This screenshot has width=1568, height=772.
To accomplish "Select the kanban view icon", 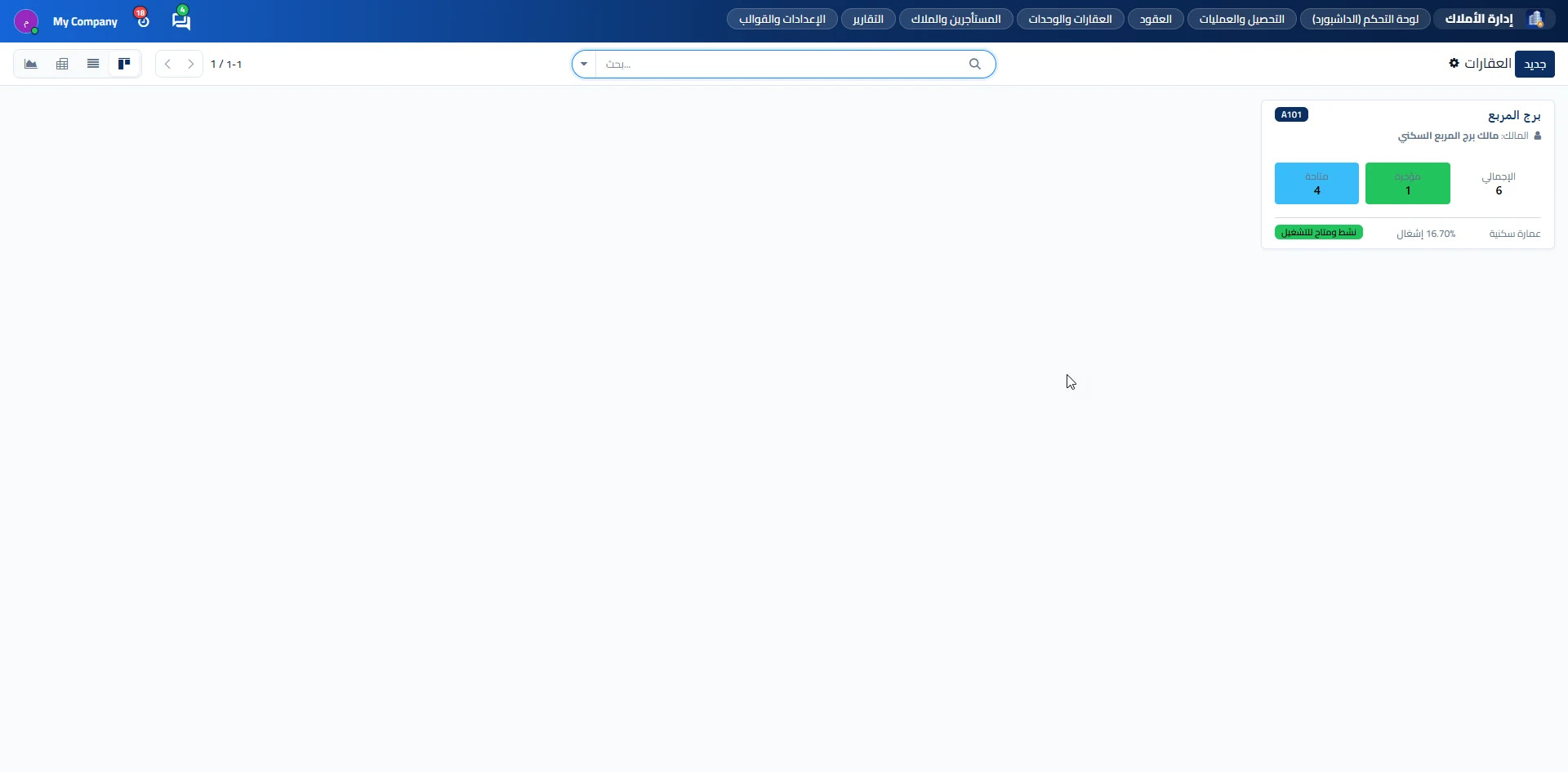I will (124, 64).
